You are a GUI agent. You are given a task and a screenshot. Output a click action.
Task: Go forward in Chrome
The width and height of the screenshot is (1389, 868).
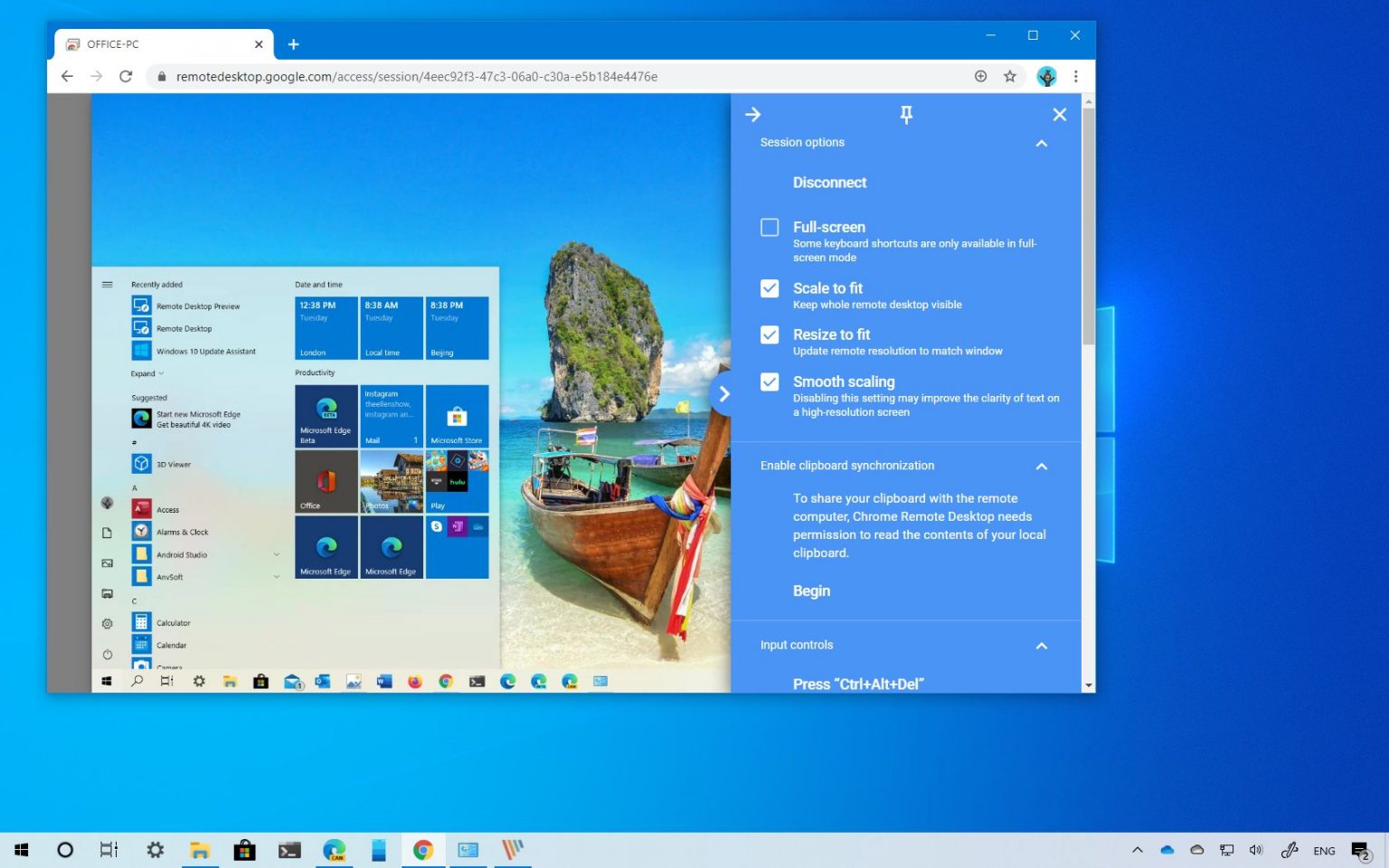(96, 77)
